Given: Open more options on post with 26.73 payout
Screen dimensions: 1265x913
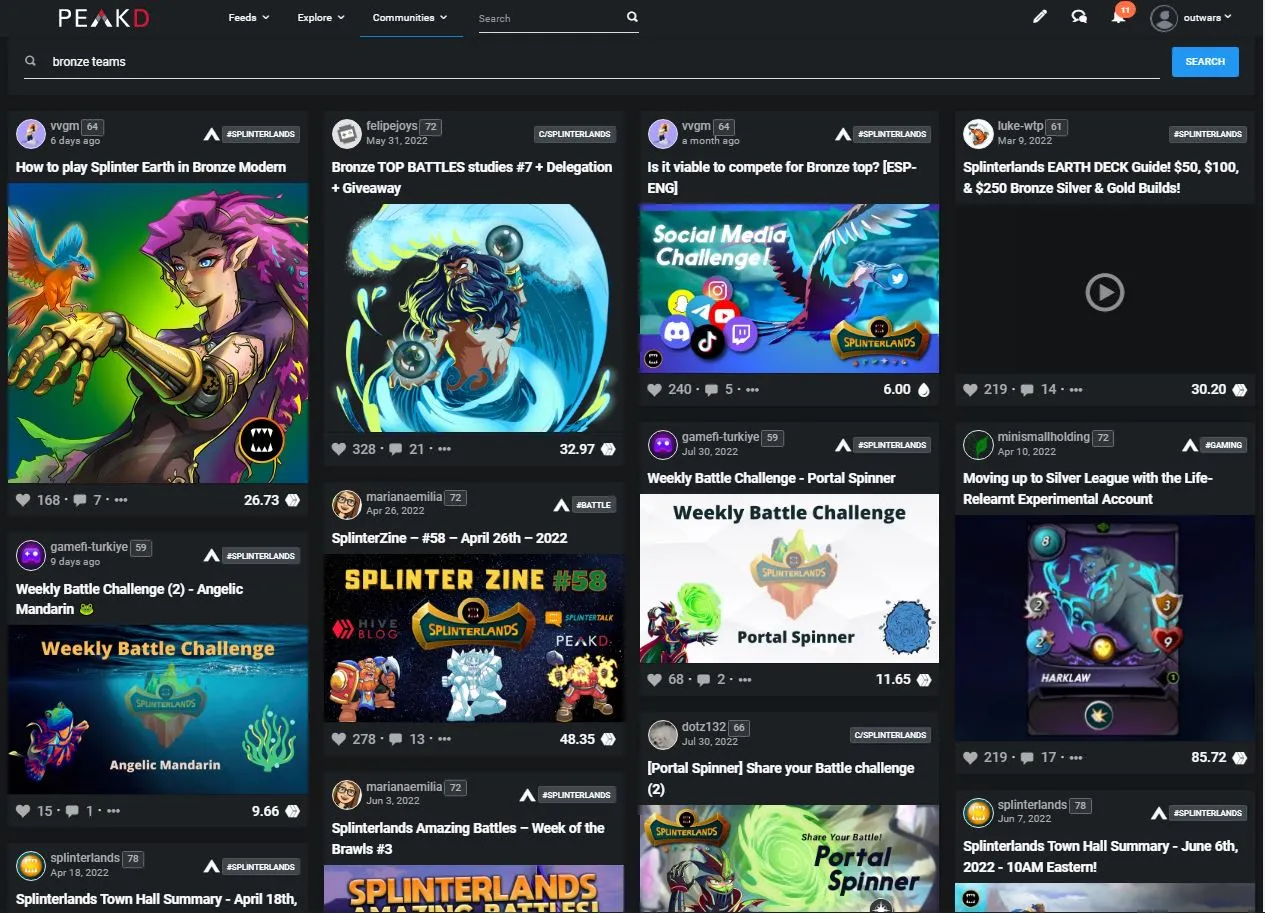Looking at the screenshot, I should click(121, 500).
